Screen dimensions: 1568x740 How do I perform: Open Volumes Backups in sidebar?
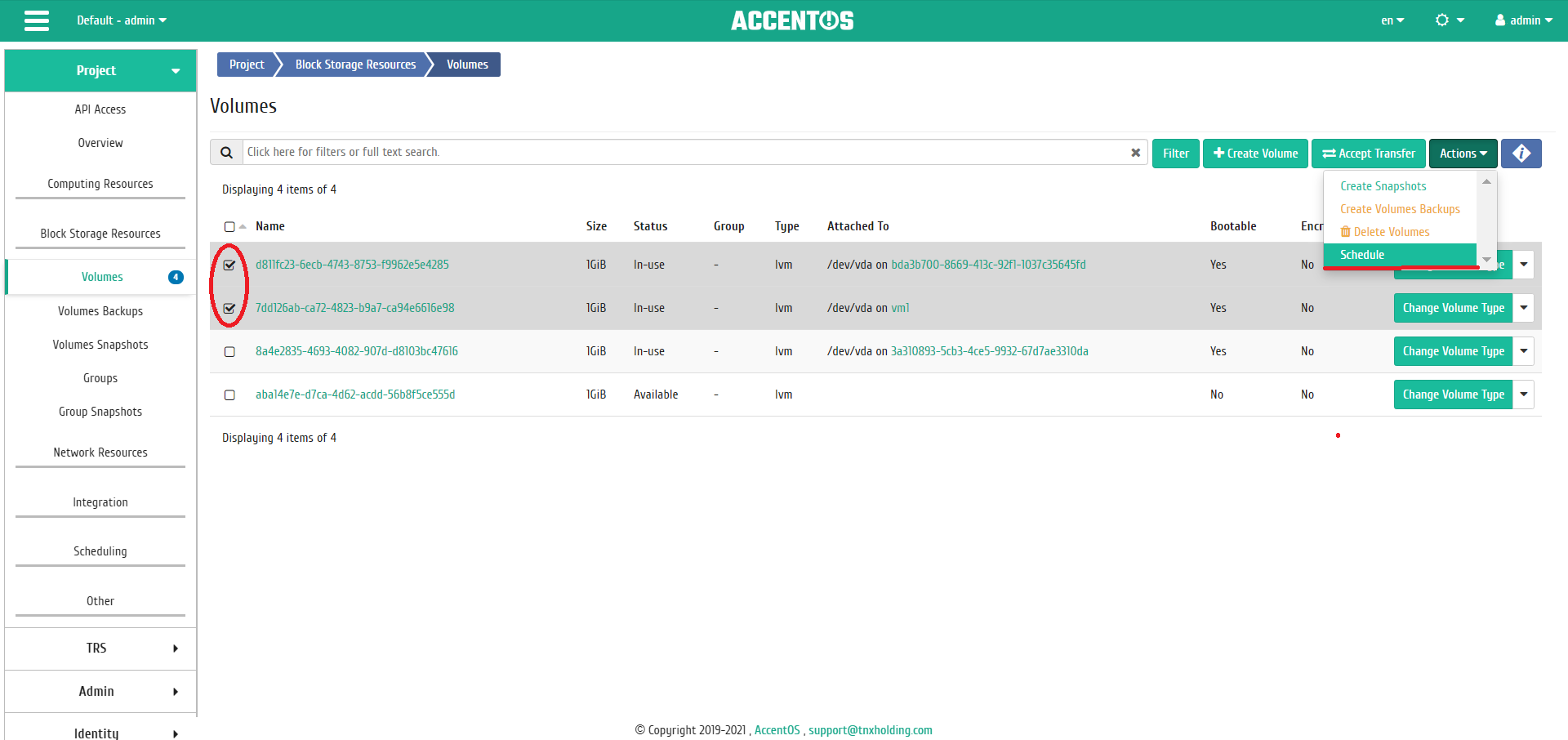[100, 311]
